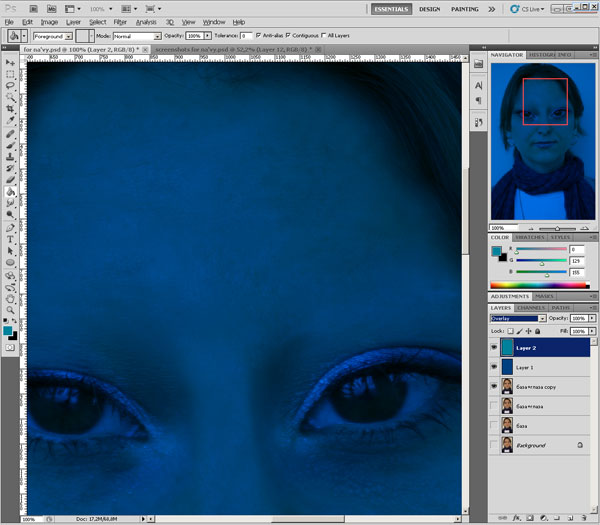Open the Filter menu
This screenshot has width=600, height=525.
[x=120, y=21]
